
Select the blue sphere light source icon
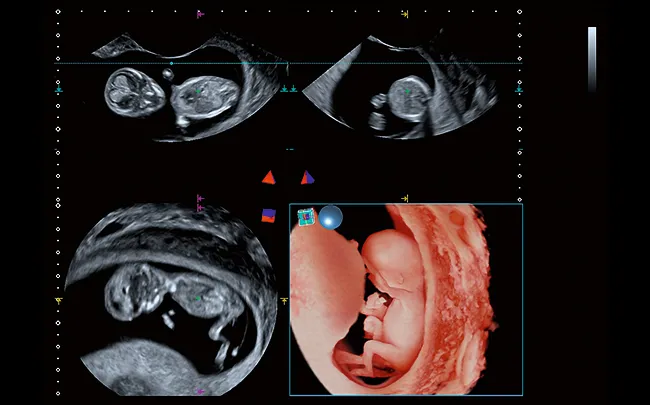coord(331,217)
